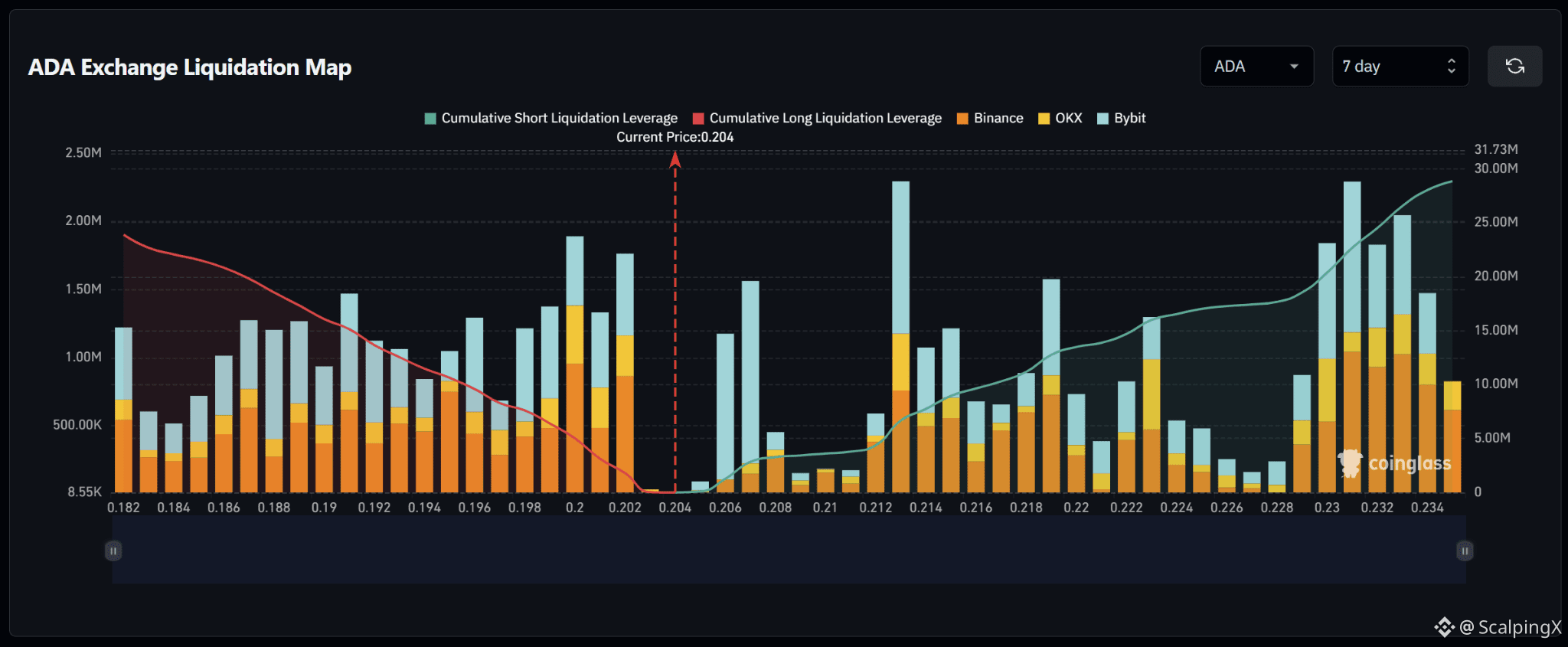
Task: Click the 0.222 price axis label
Action: pos(1126,508)
